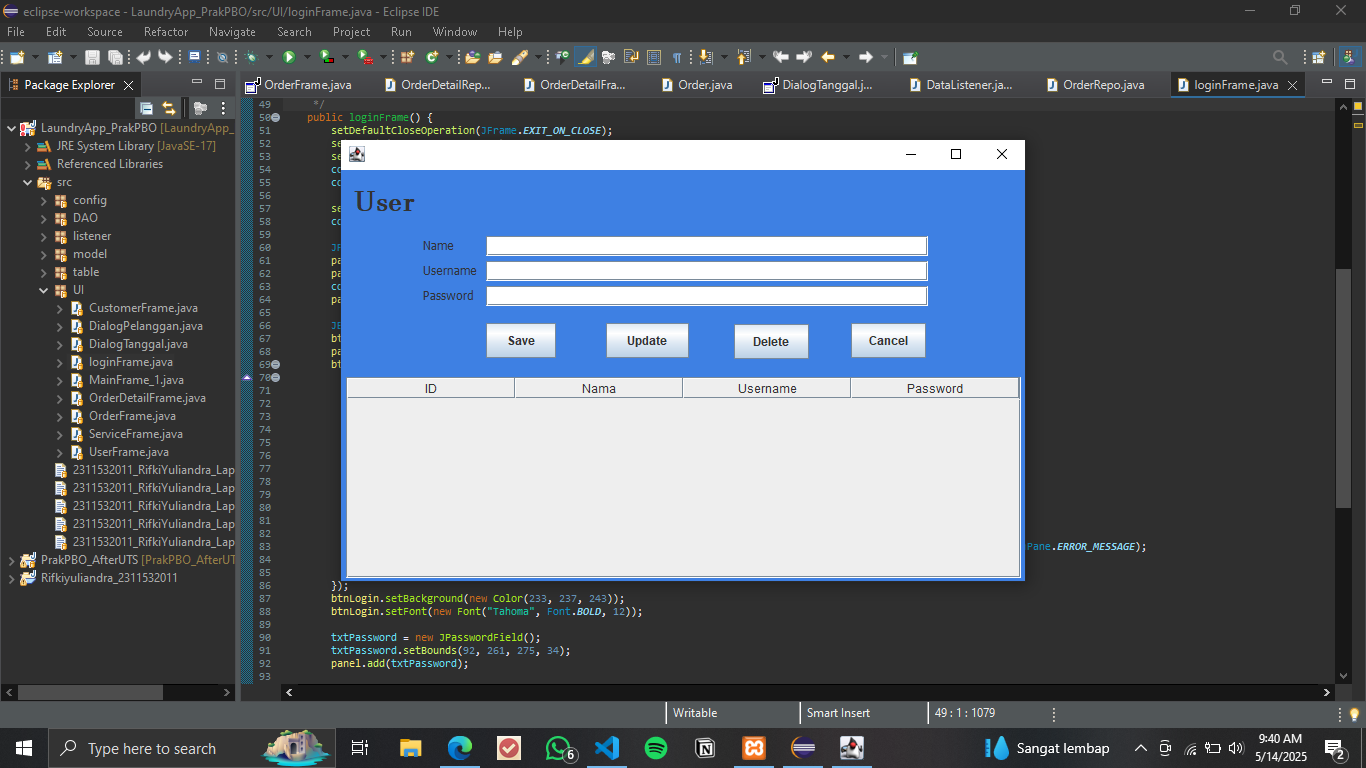This screenshot has height=768, width=1366.
Task: Start debugging with the bug icon
Action: pyautogui.click(x=252, y=57)
